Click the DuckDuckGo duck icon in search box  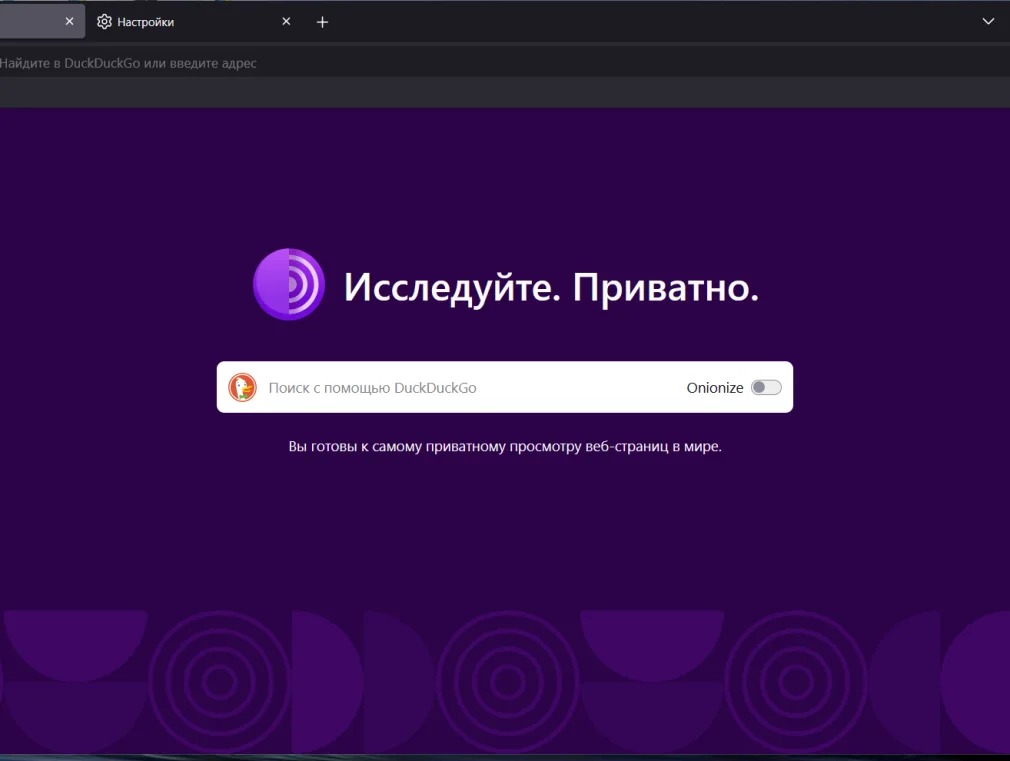coord(242,387)
